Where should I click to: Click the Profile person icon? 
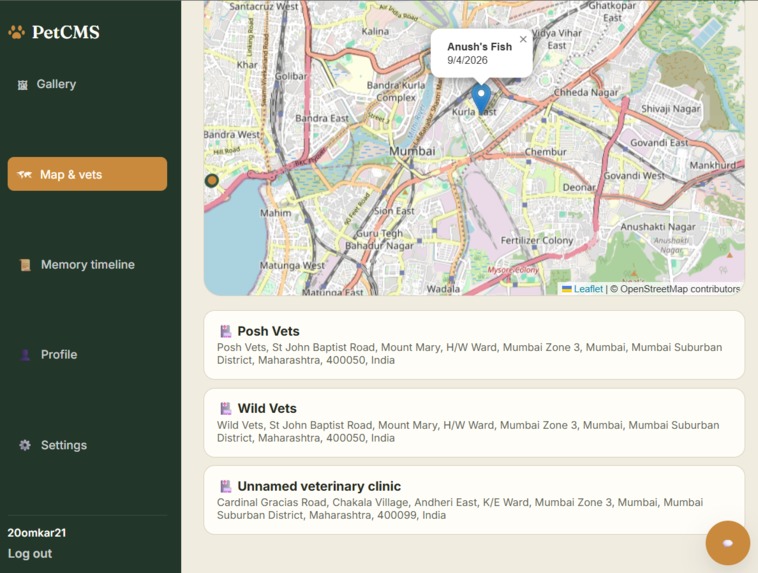(25, 355)
